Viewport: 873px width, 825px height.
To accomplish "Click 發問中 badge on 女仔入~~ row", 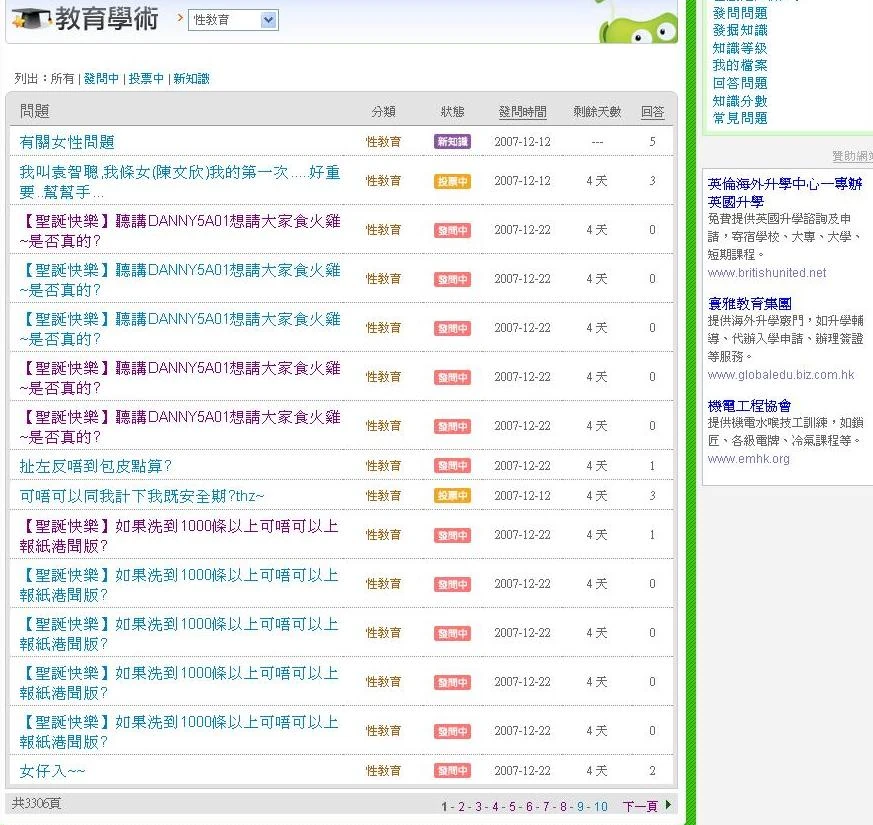I will point(452,770).
